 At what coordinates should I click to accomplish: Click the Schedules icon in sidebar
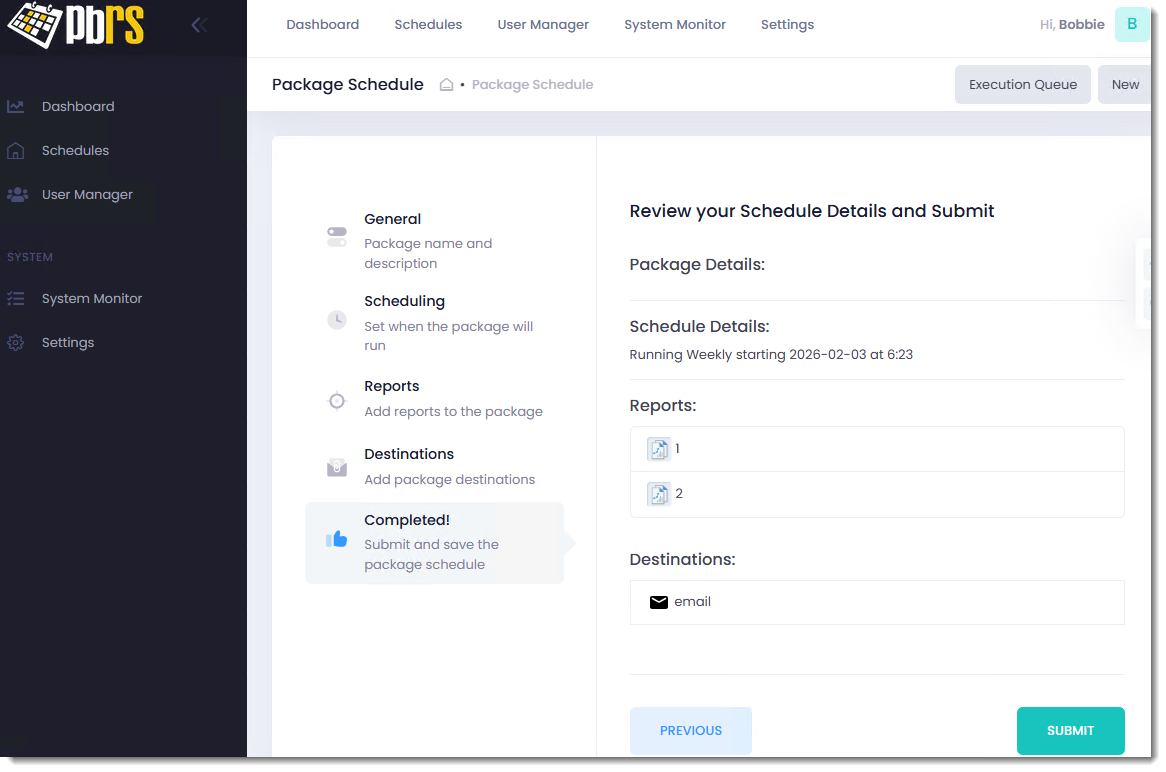tap(16, 151)
